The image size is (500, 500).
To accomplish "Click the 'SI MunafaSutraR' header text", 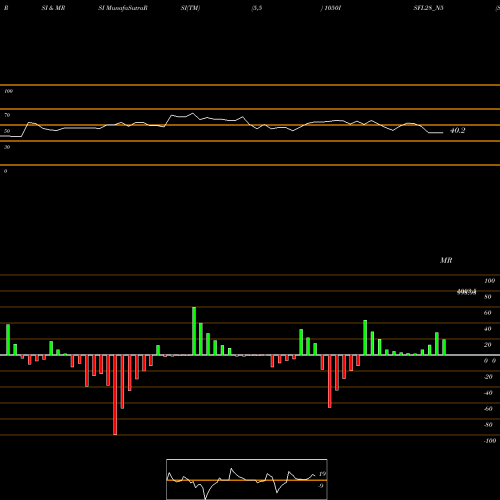I will click(123, 8).
